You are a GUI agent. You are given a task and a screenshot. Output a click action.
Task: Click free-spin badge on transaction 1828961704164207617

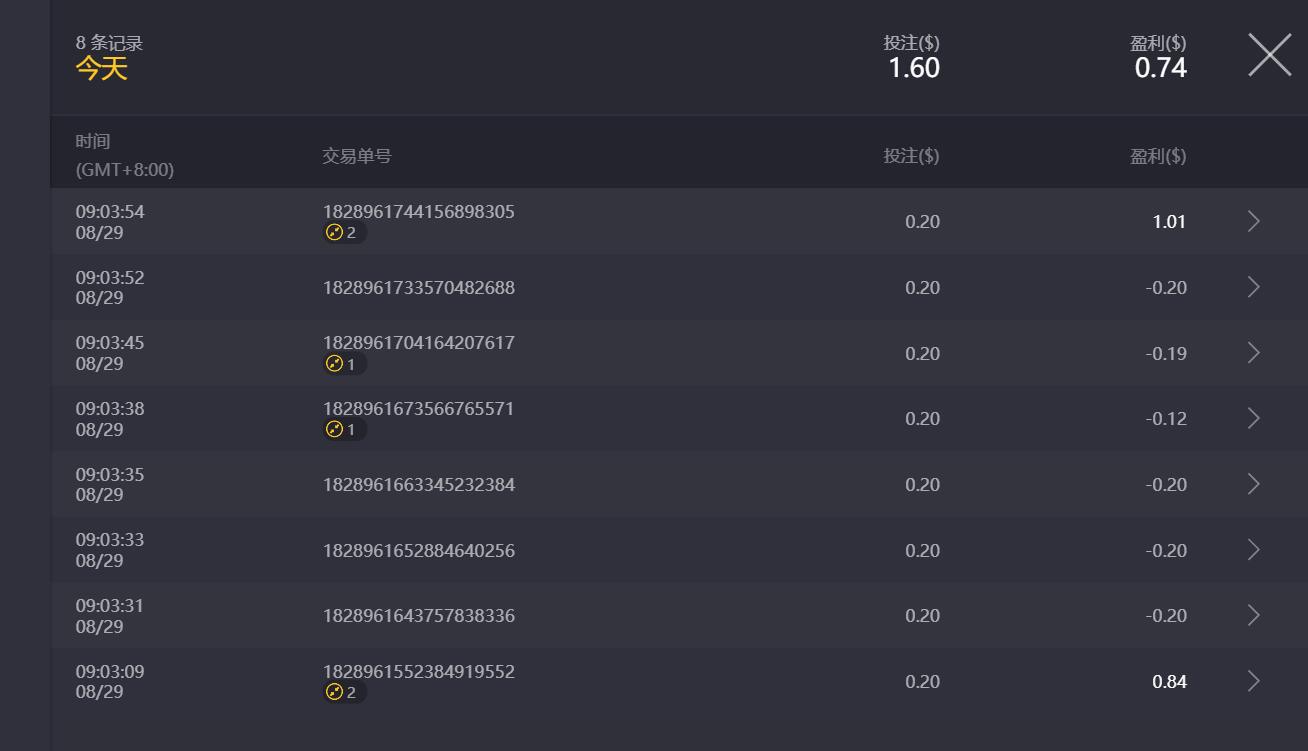[344, 365]
